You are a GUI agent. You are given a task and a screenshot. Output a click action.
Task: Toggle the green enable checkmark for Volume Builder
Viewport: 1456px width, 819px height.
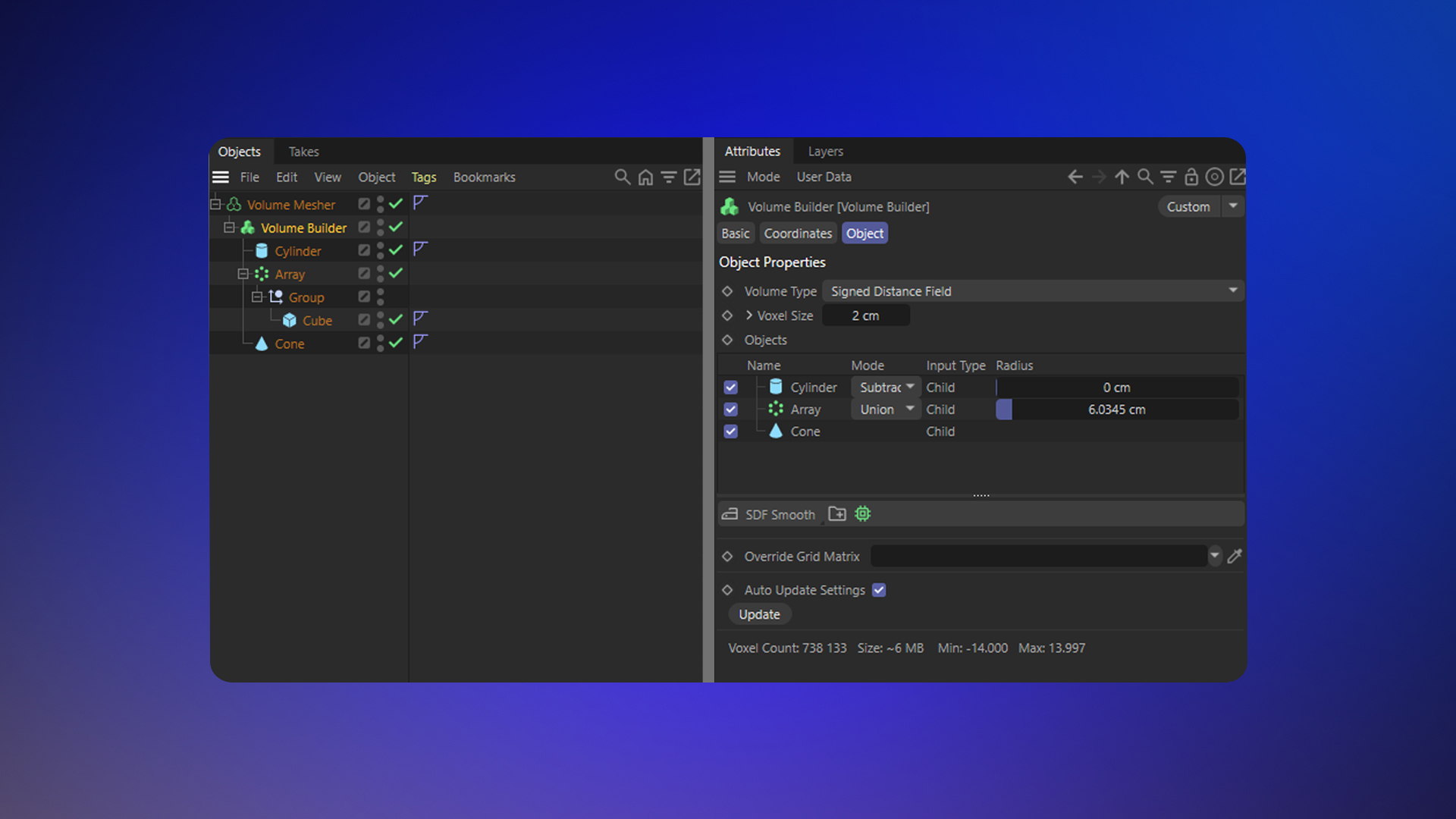(396, 227)
